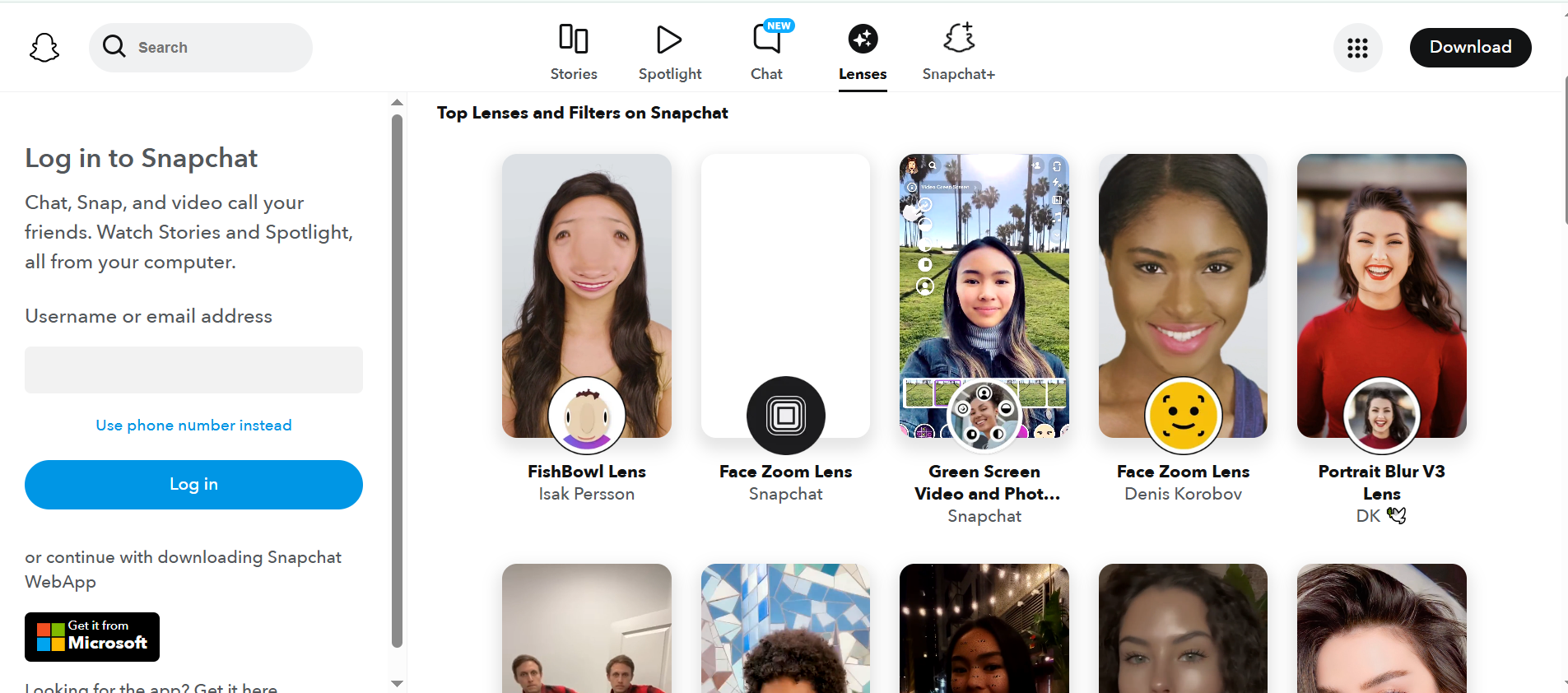1568x693 pixels.
Task: Click Snapchat's Face Zoom Lens round icon
Action: [785, 416]
